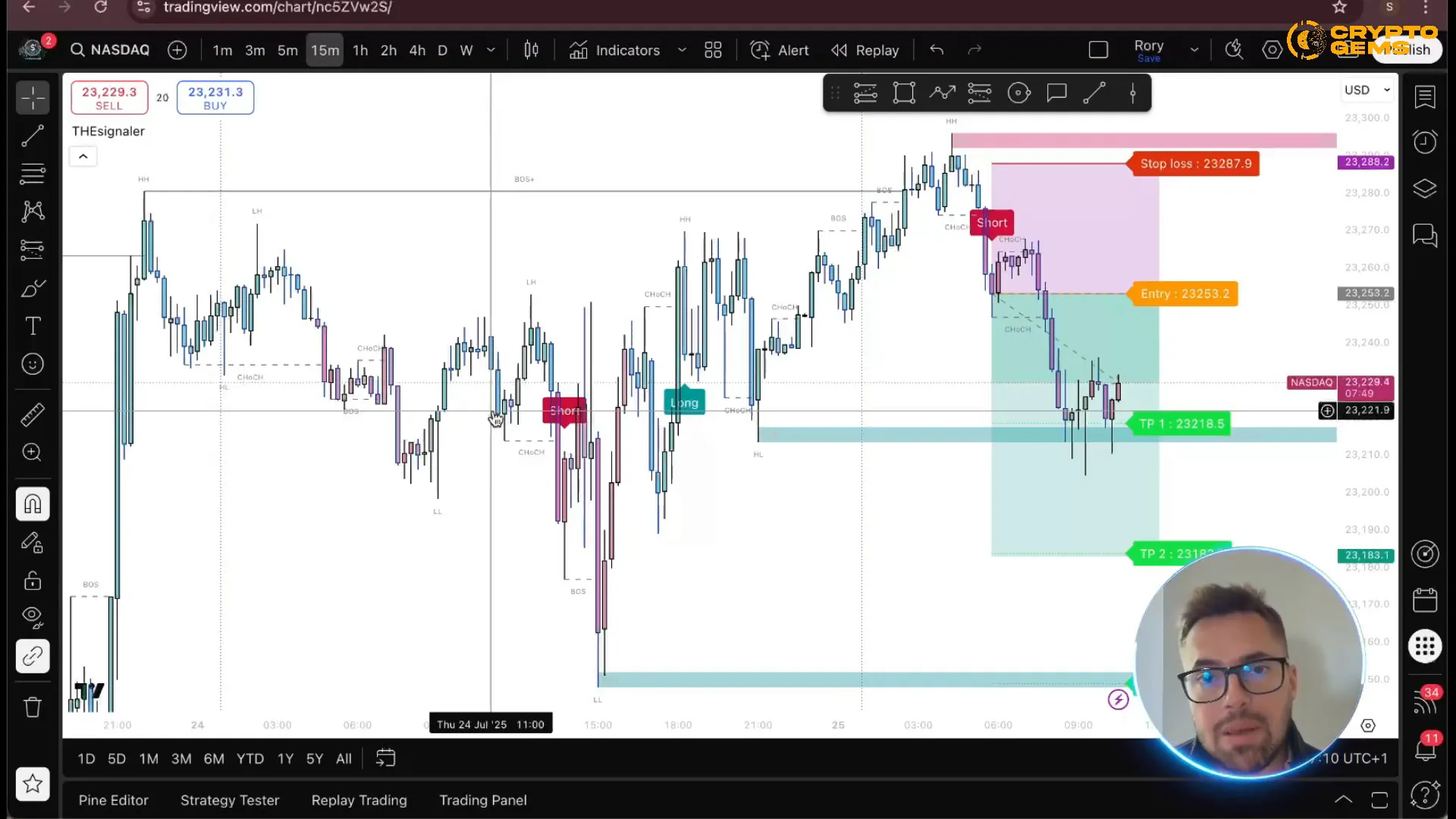Open the Alerts clock panel
Image resolution: width=1456 pixels, height=819 pixels.
[x=1425, y=142]
